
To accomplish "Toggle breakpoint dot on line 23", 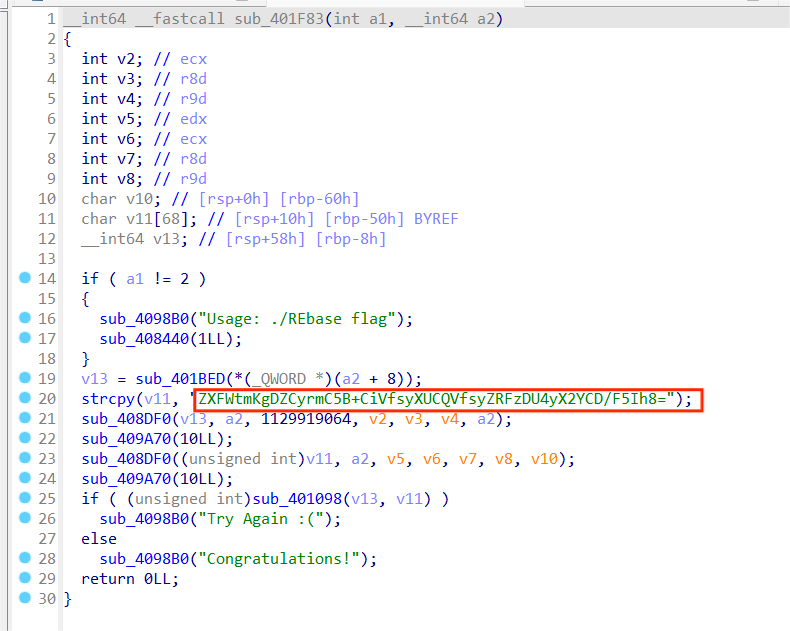I will (25, 458).
